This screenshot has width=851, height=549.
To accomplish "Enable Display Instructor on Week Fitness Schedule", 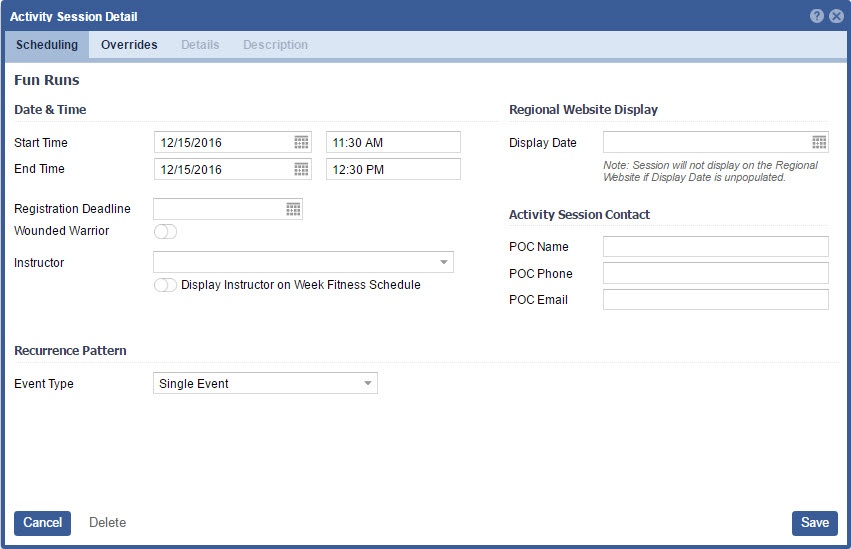I will 165,285.
